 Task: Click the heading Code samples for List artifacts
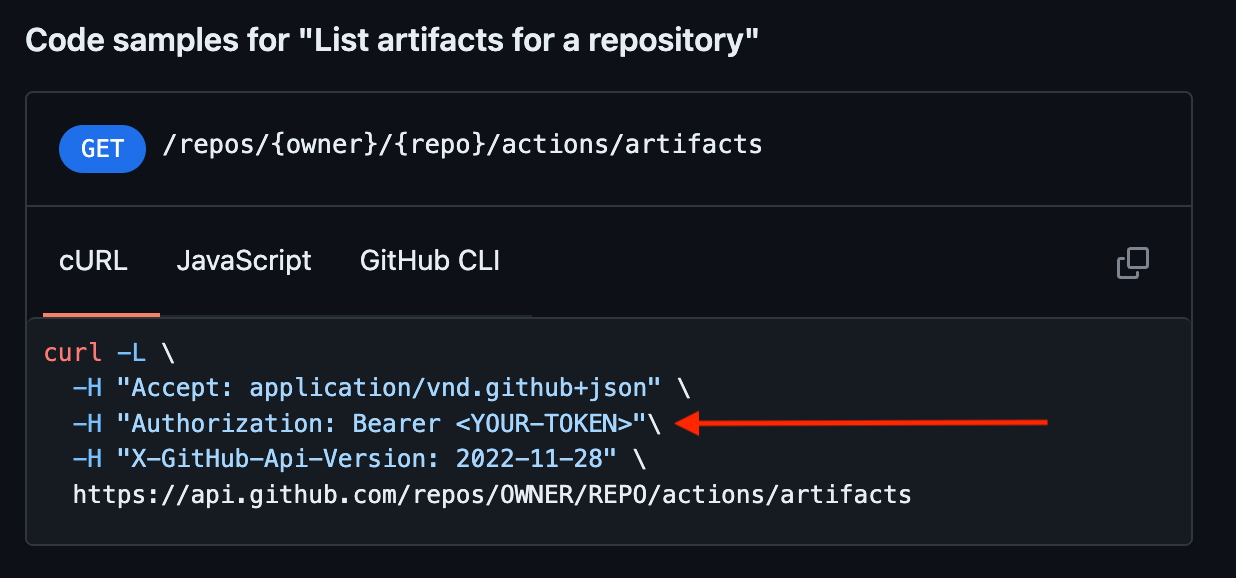tap(391, 40)
